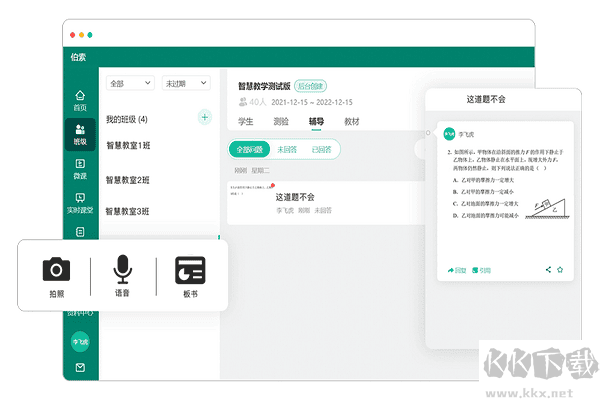Open the mail icon at sidebar bottom
The height and width of the screenshot is (400, 600).
pos(80,367)
